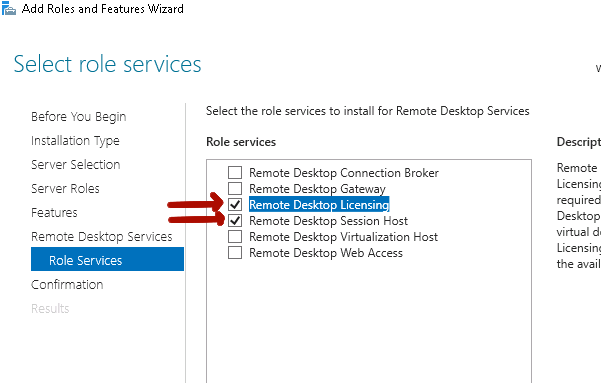
Task: Select Remote Desktop Services step
Action: tap(102, 237)
